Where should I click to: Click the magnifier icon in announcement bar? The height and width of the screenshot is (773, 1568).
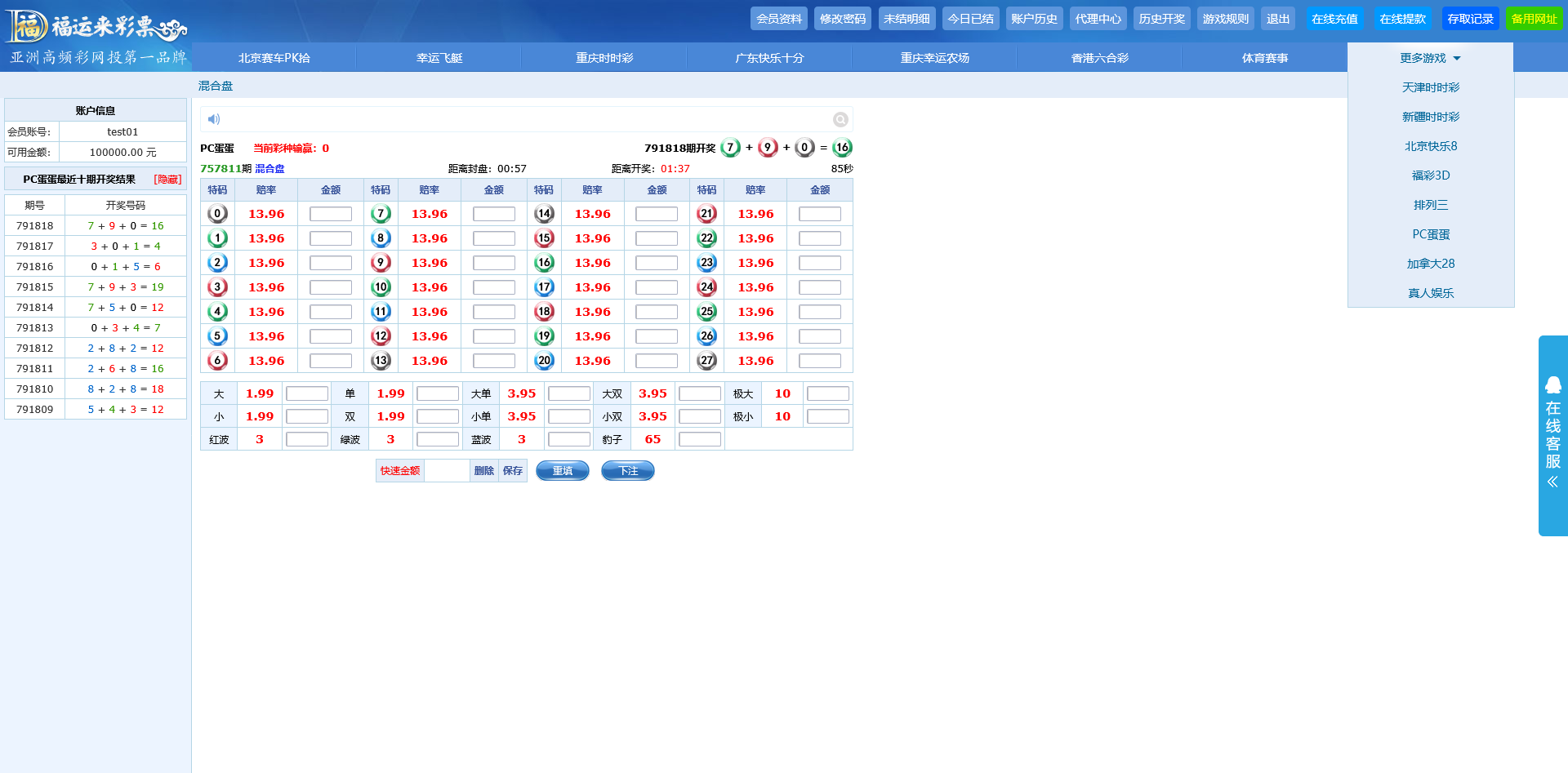(x=840, y=120)
